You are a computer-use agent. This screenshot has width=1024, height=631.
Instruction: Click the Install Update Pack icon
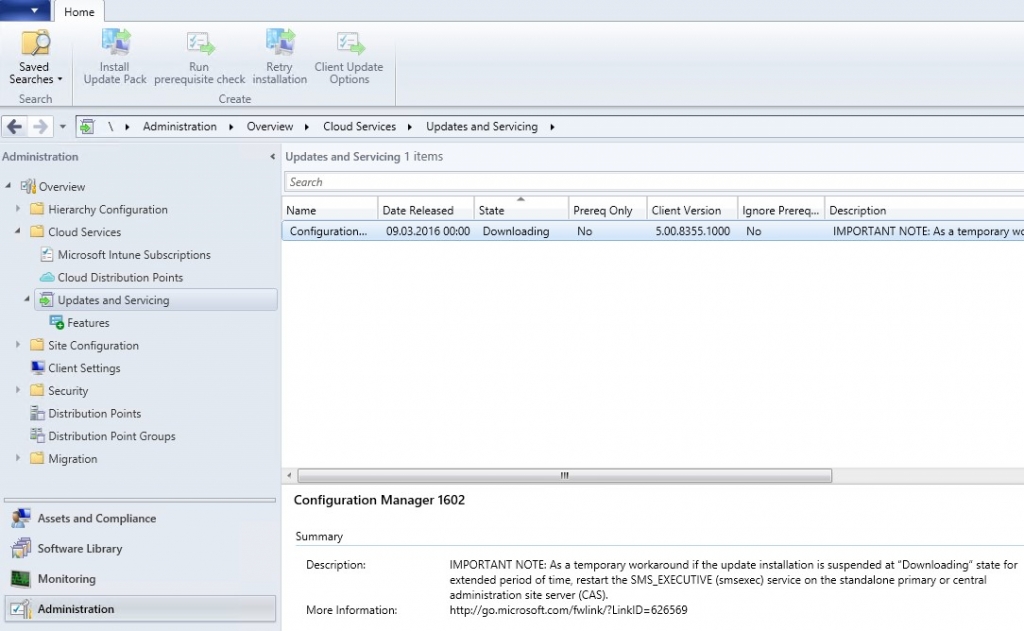pyautogui.click(x=116, y=42)
